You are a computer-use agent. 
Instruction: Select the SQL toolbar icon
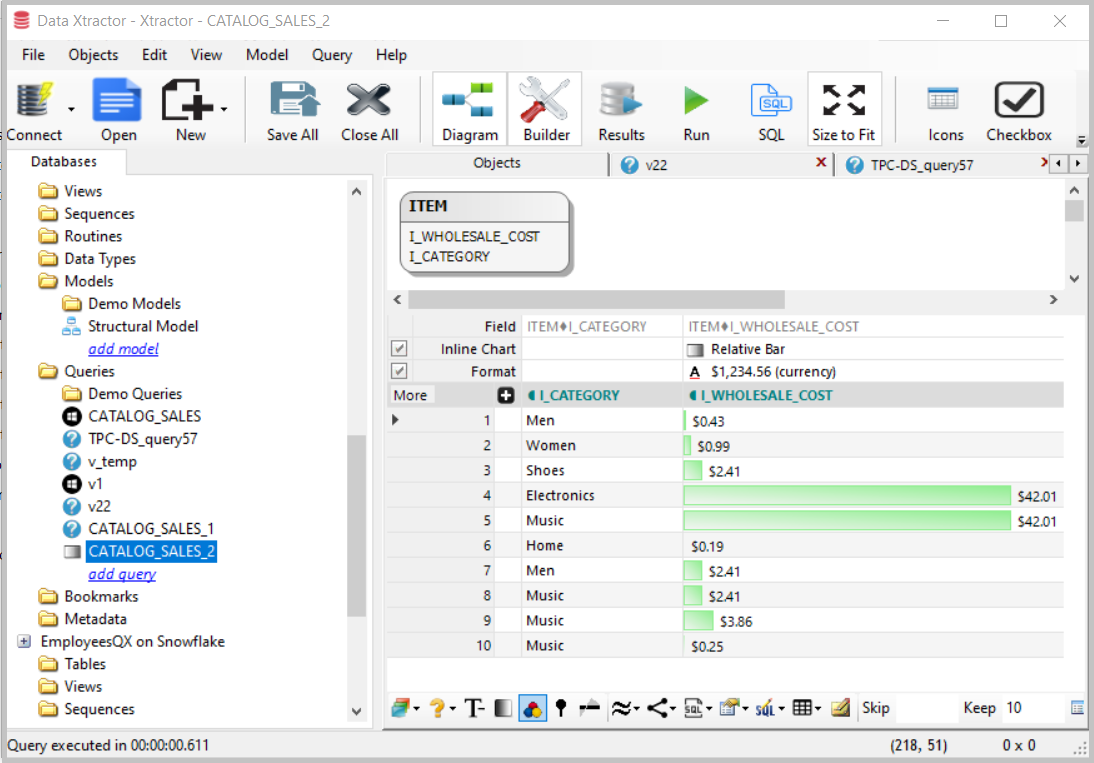tap(768, 108)
